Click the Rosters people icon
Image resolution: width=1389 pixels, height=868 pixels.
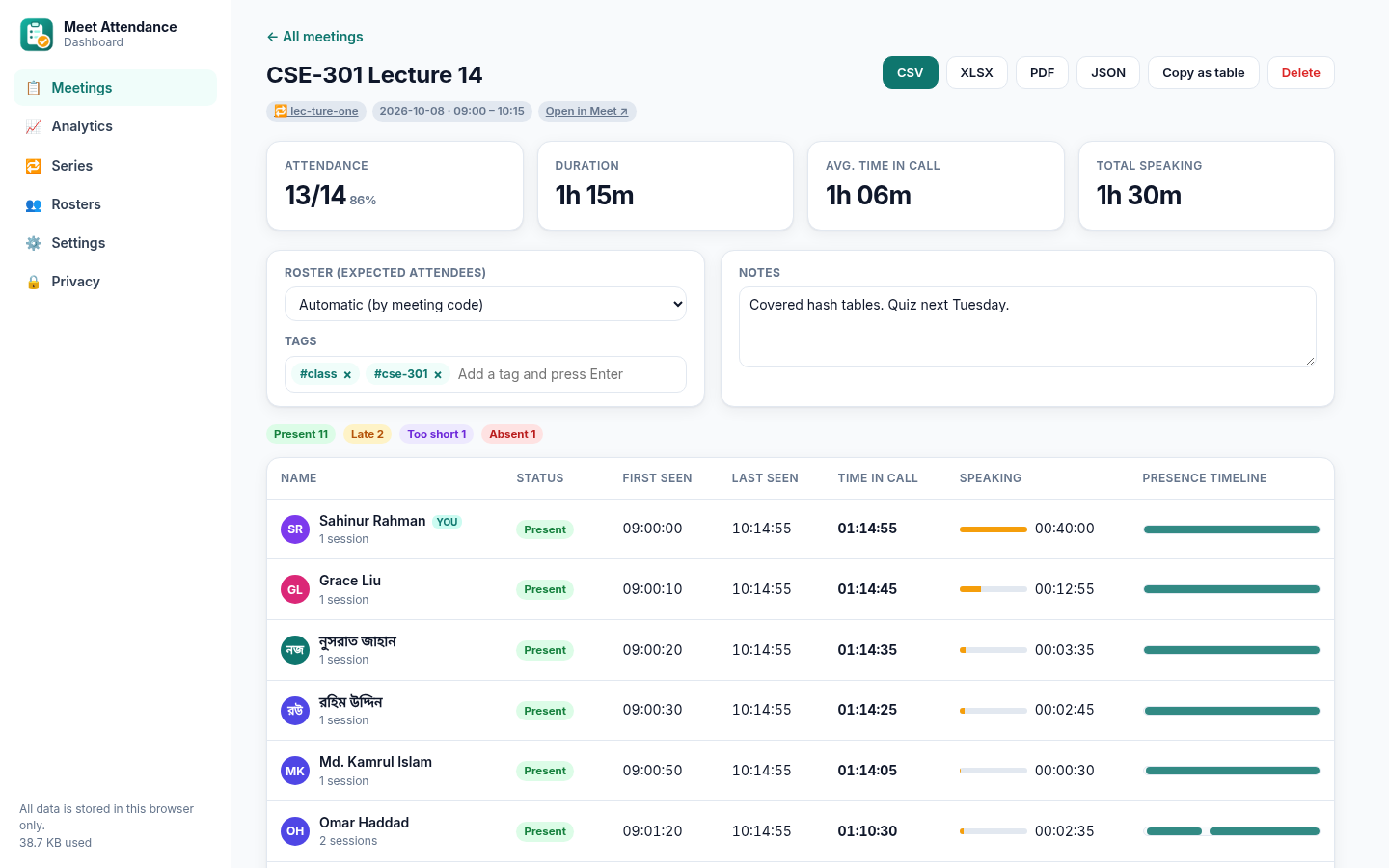[x=34, y=204]
